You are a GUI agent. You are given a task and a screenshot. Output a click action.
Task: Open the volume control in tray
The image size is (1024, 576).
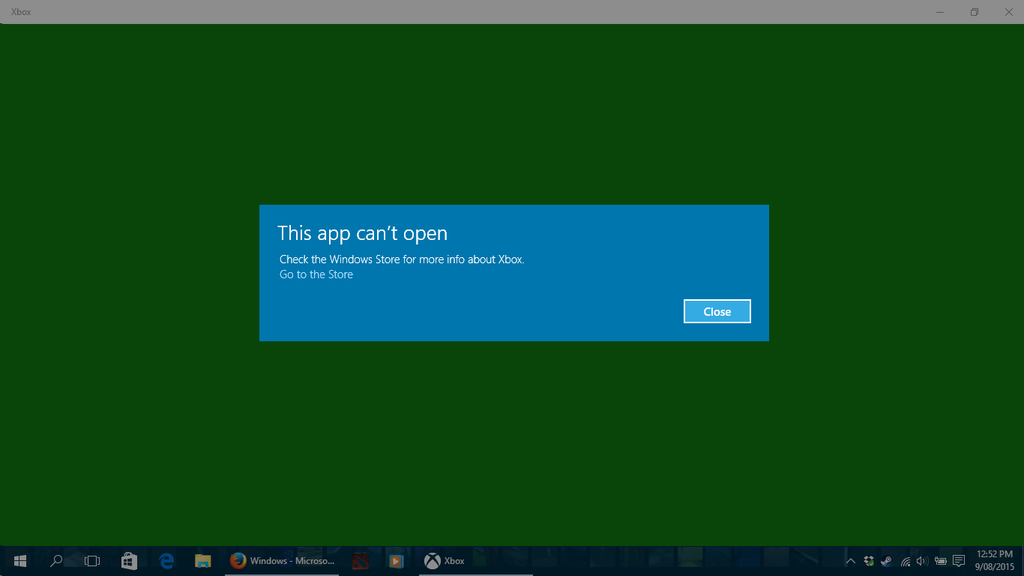click(x=922, y=561)
